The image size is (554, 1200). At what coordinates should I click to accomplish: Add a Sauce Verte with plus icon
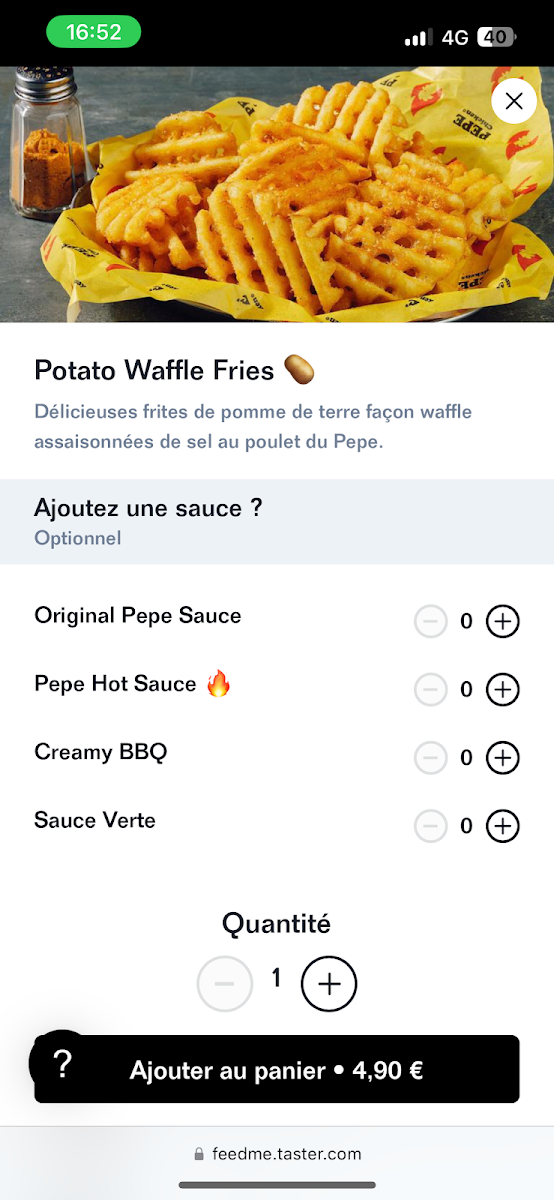(x=503, y=826)
